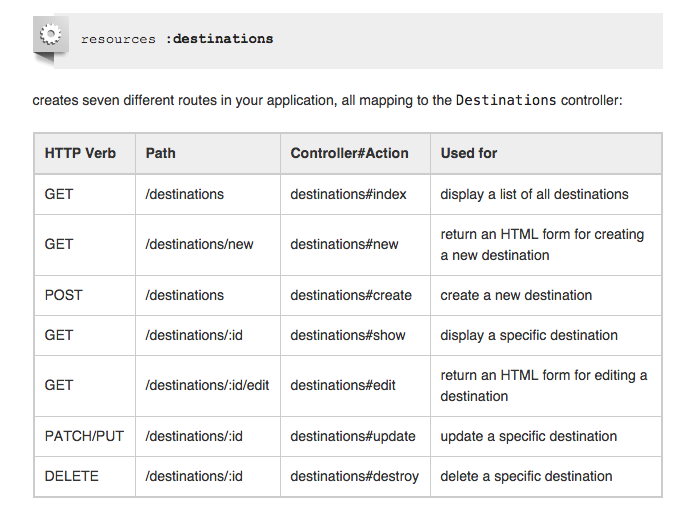The height and width of the screenshot is (514, 693).
Task: Click 'delete a specific destination' description
Action: [x=526, y=476]
